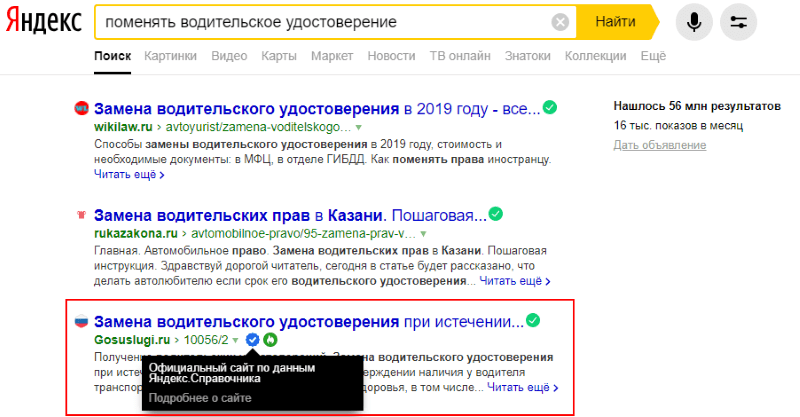Open the Ещё menu in search tabs
The width and height of the screenshot is (800, 417).
[x=653, y=56]
